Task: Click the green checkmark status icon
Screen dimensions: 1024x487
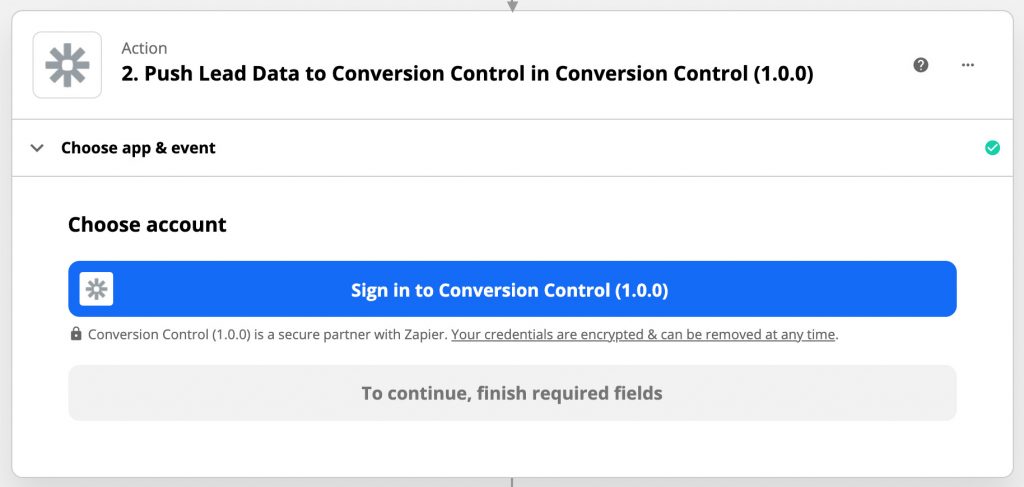Action: (992, 148)
